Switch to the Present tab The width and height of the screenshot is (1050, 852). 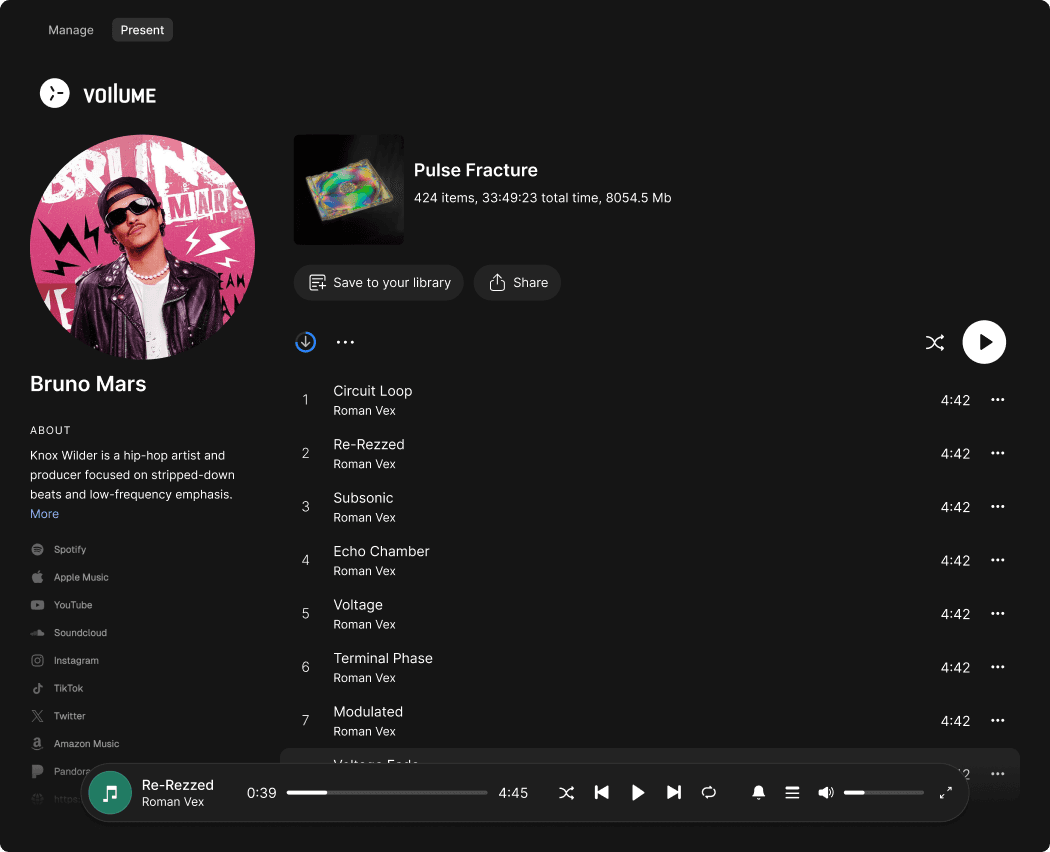pyautogui.click(x=142, y=30)
